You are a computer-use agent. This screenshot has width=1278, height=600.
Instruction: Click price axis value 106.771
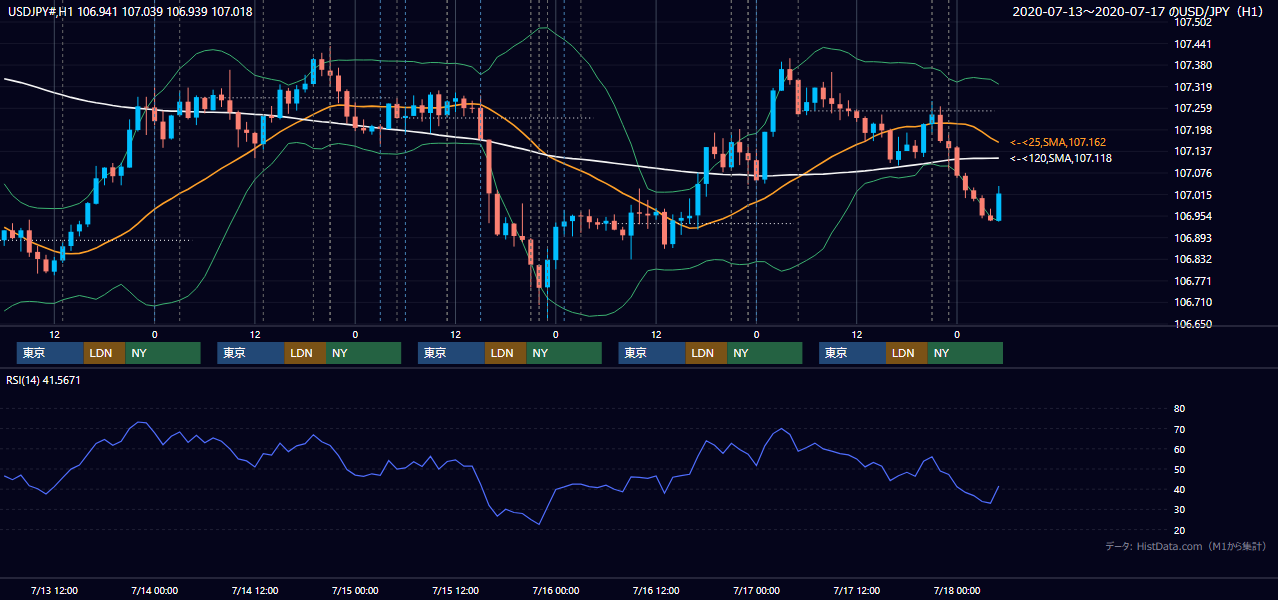tap(1194, 281)
